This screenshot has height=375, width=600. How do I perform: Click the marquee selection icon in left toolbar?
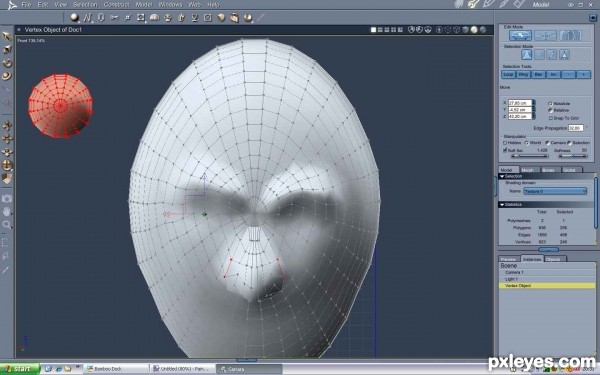6,243
